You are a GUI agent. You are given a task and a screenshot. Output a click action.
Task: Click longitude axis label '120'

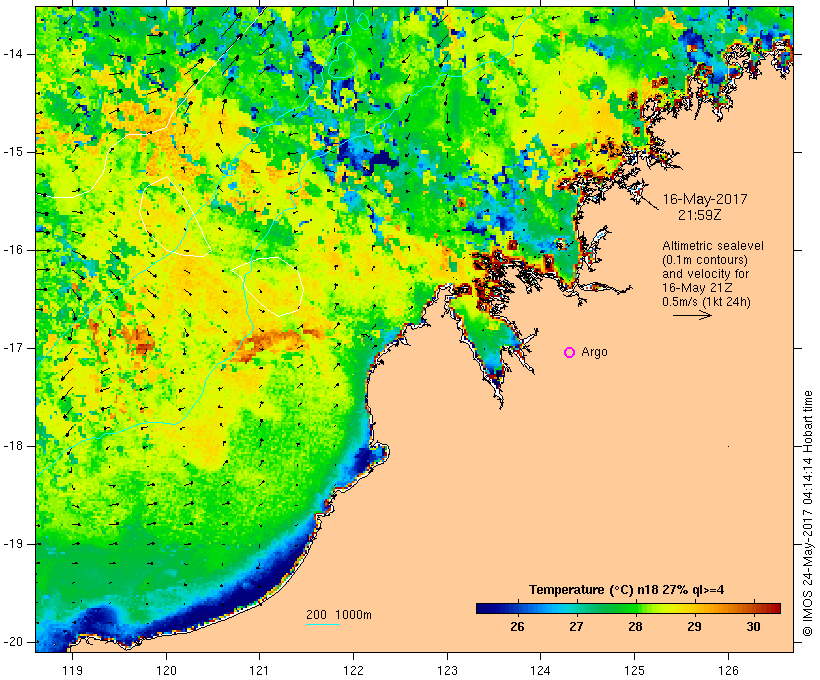(166, 671)
